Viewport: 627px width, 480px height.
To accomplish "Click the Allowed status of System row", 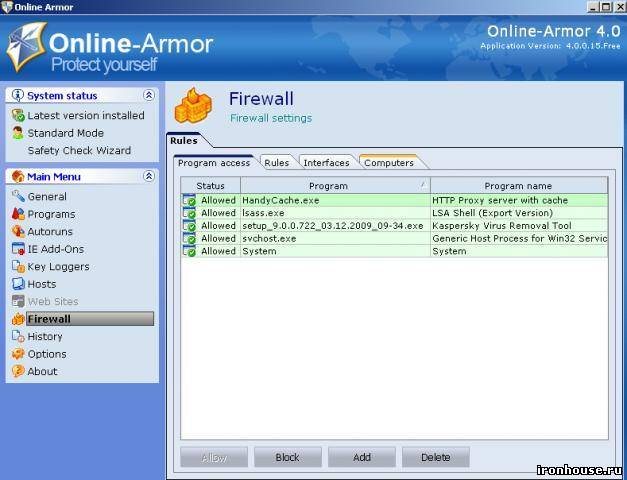I will (218, 251).
